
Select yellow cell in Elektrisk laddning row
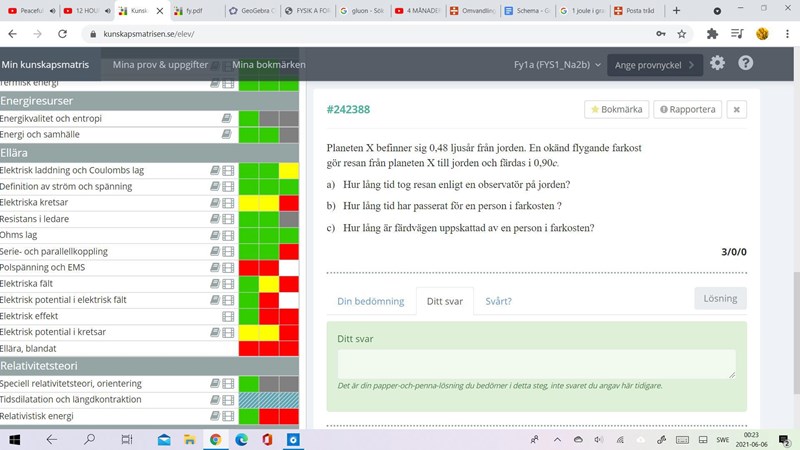[289, 171]
